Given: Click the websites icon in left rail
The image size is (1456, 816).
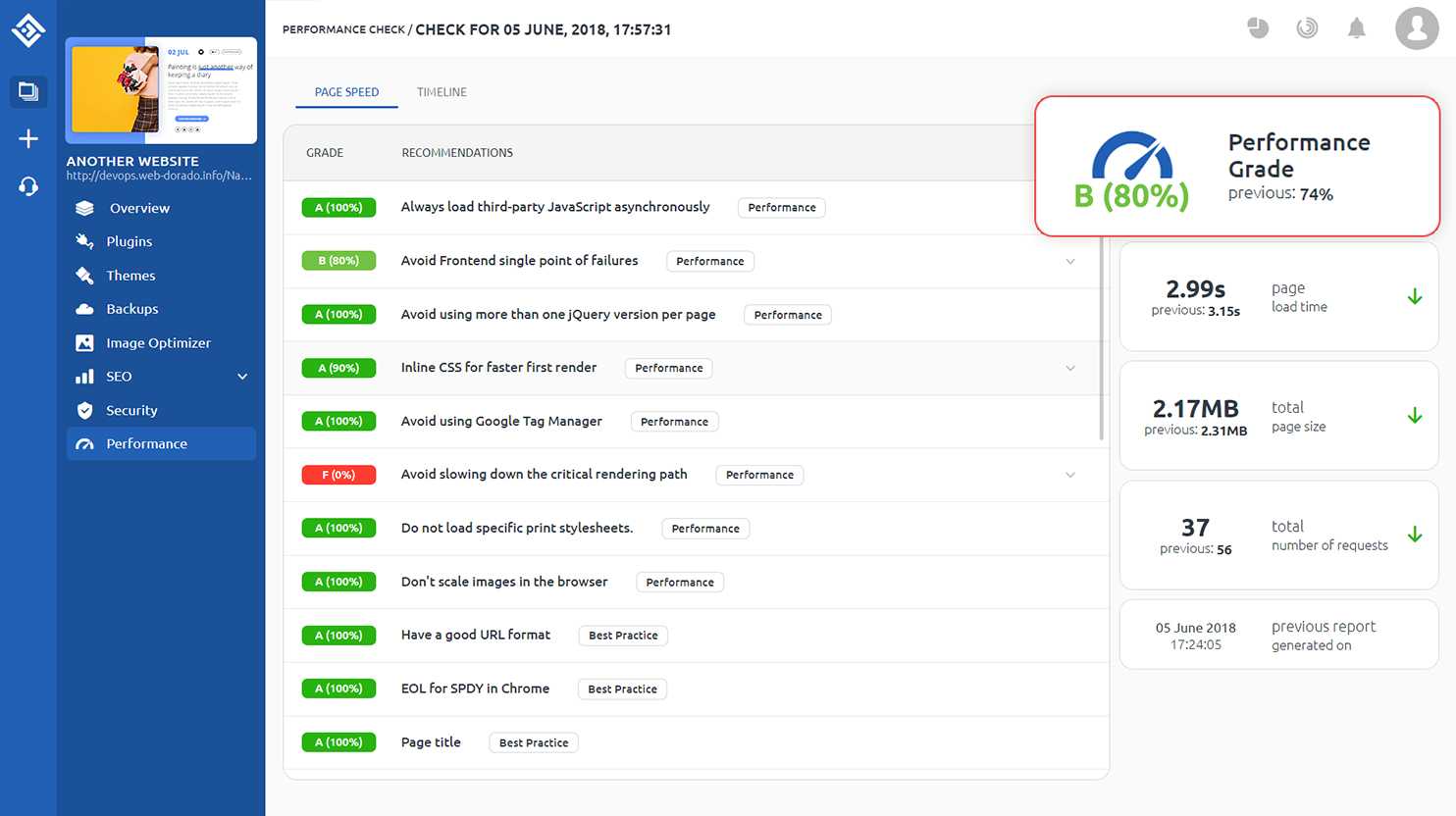Looking at the screenshot, I should [28, 91].
